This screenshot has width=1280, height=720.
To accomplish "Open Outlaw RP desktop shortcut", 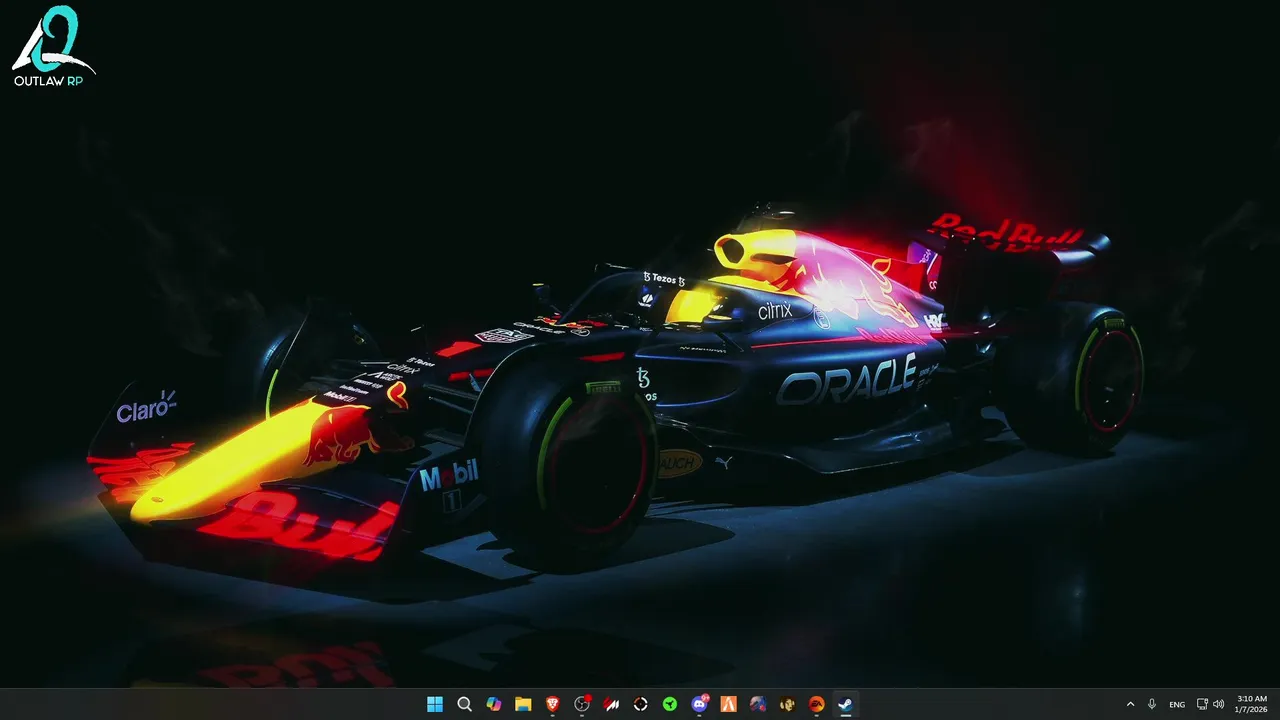I will (x=54, y=46).
